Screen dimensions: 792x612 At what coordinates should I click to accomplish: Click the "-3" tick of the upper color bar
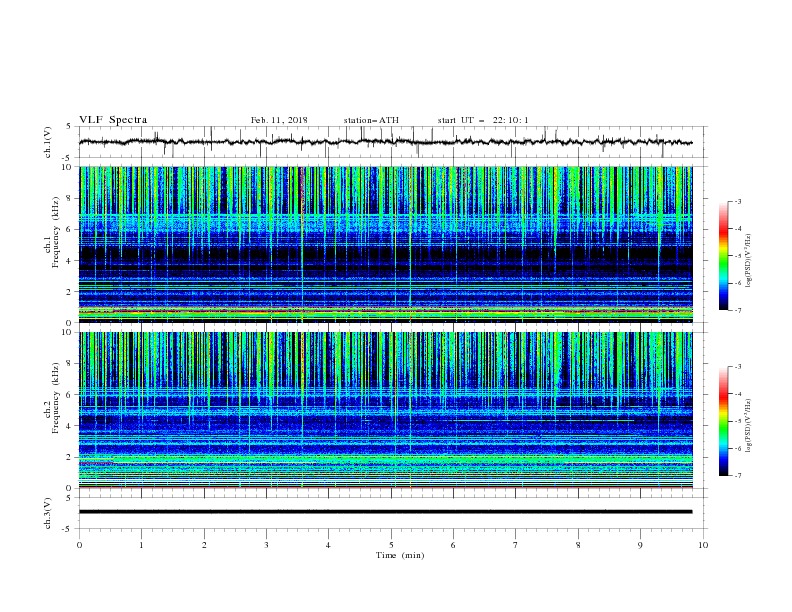click(737, 201)
